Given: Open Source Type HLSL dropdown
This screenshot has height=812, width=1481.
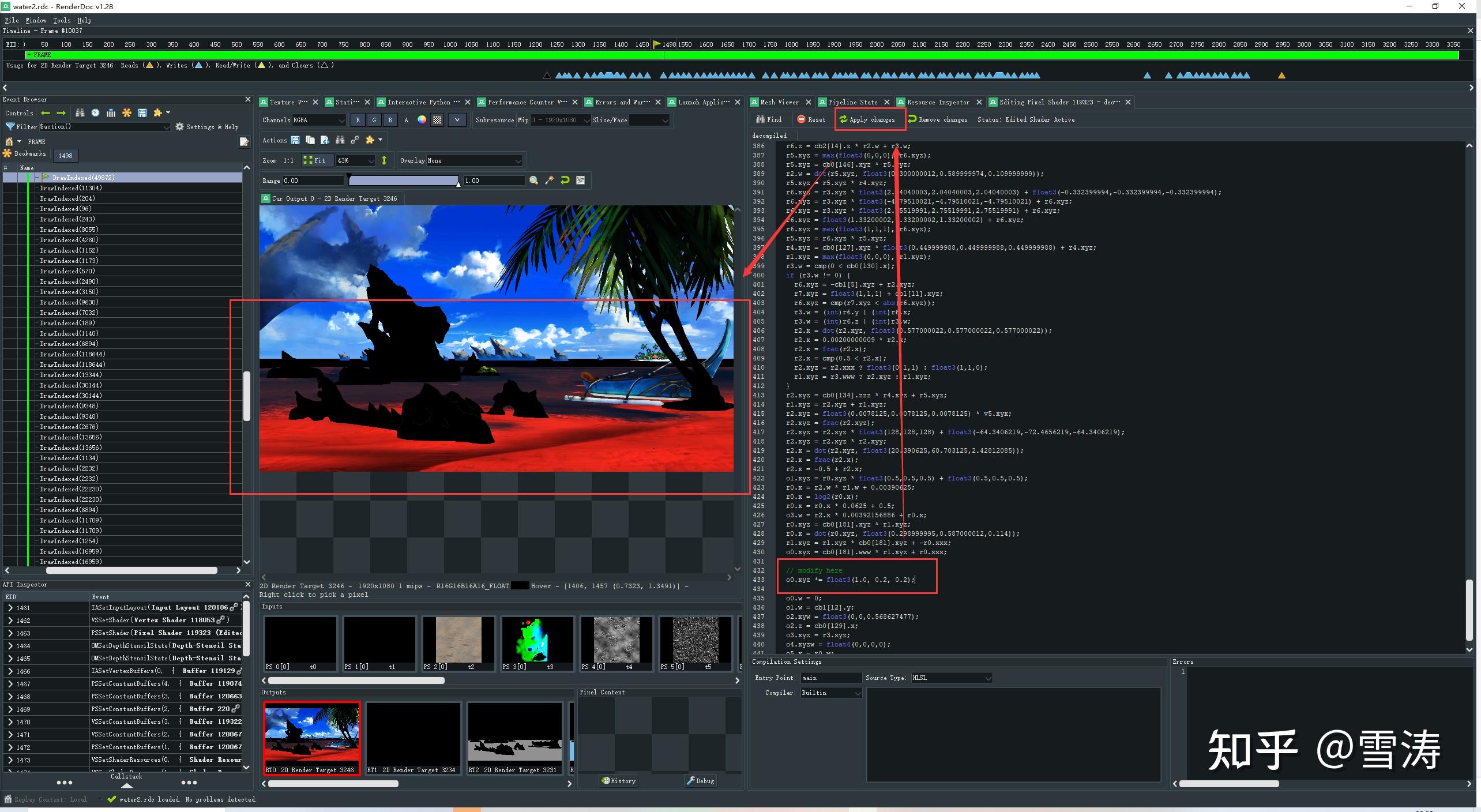Looking at the screenshot, I should pyautogui.click(x=952, y=678).
